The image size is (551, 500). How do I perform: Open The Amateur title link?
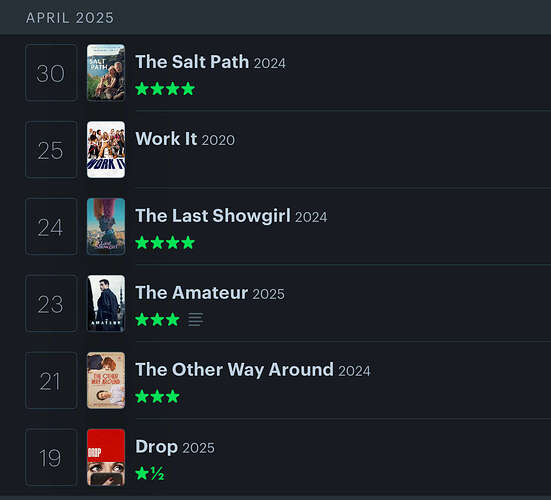(x=192, y=292)
